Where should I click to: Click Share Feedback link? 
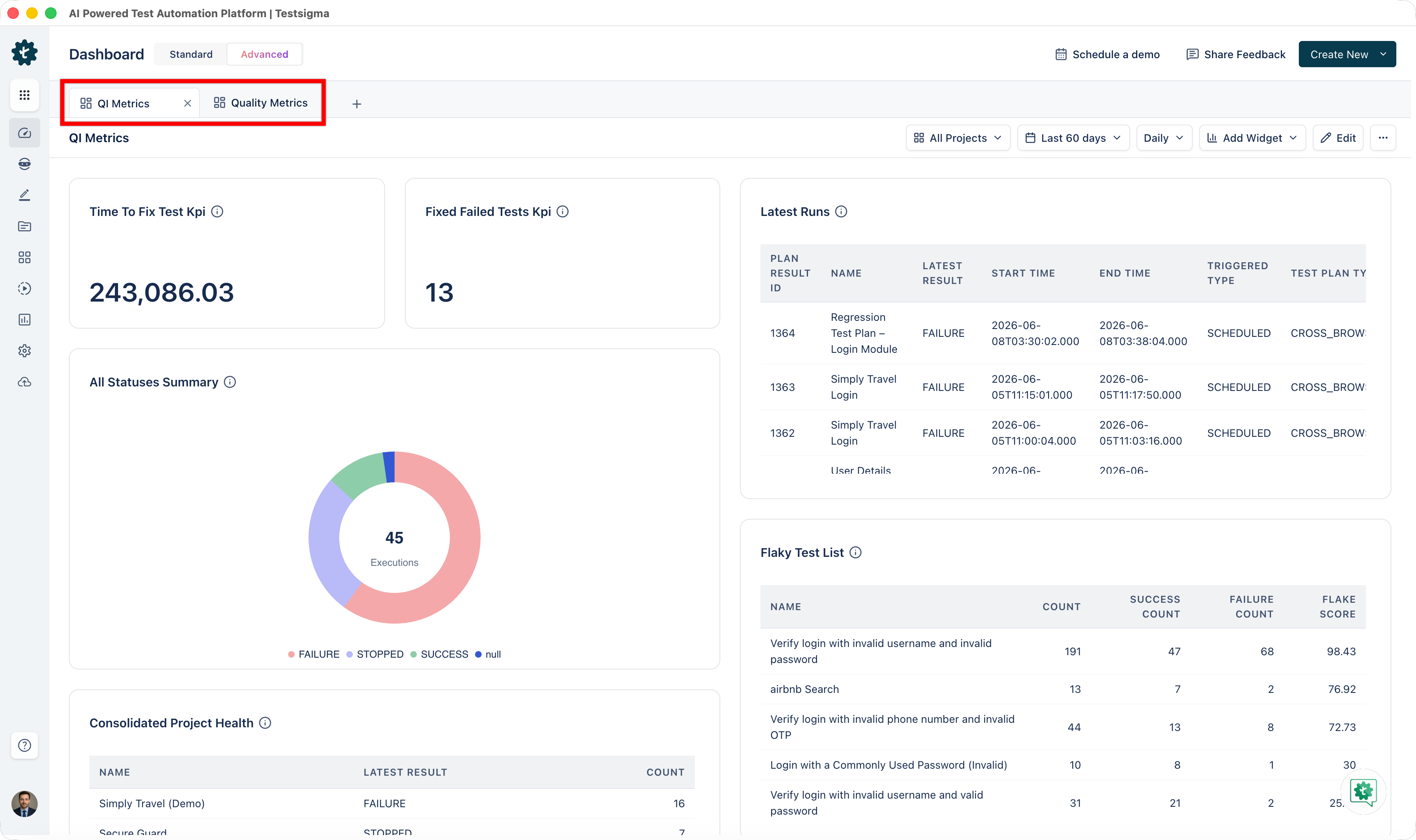1236,54
